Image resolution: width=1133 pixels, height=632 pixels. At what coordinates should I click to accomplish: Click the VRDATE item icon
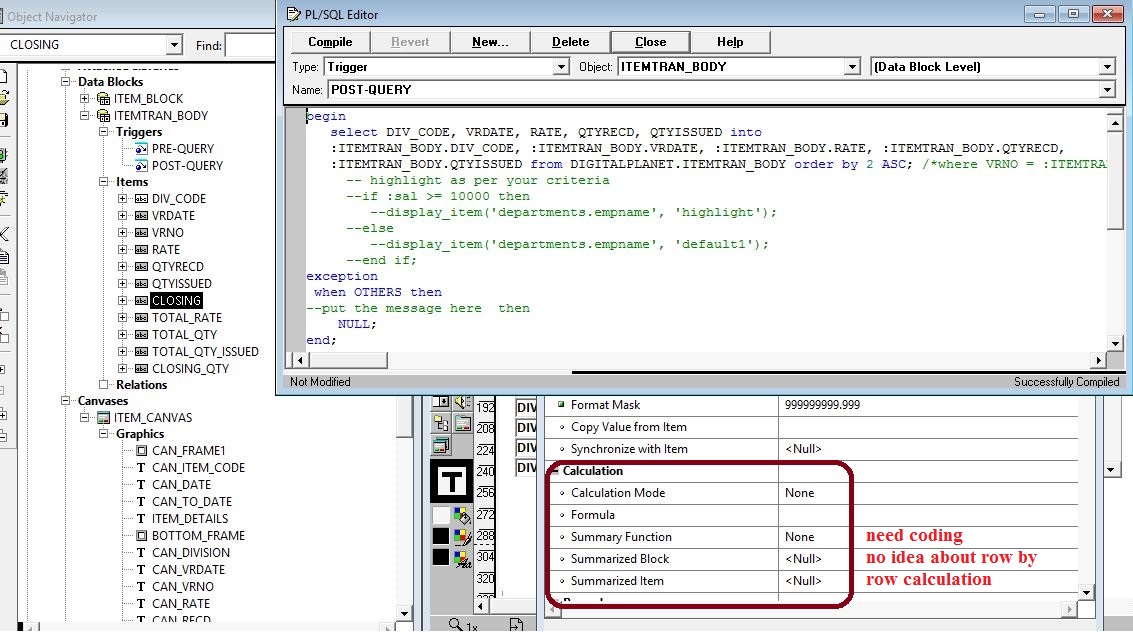[142, 216]
